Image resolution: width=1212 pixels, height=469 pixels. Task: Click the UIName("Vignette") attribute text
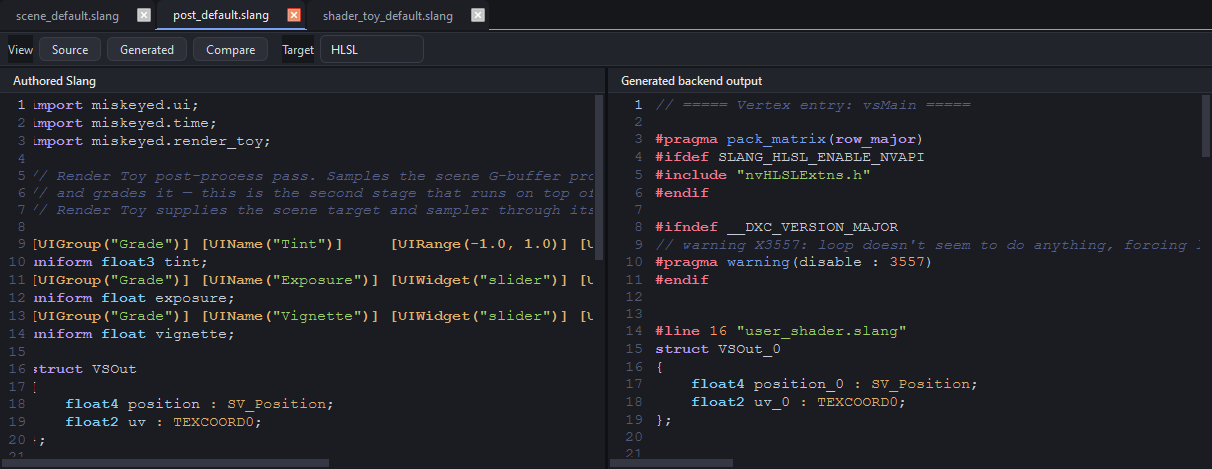290,316
